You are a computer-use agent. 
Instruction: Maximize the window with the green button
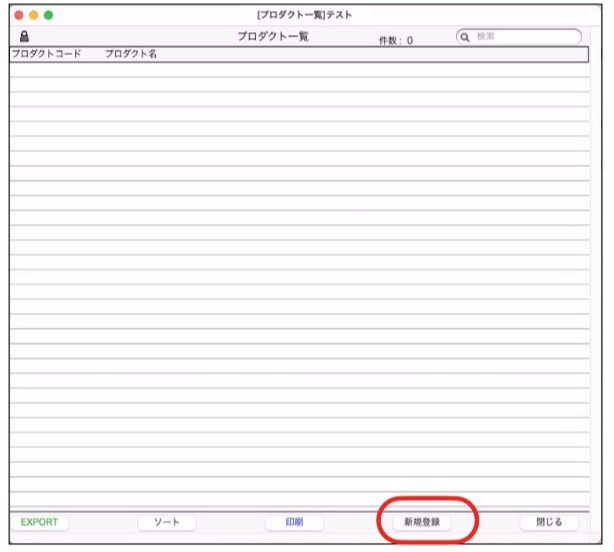pyautogui.click(x=49, y=15)
